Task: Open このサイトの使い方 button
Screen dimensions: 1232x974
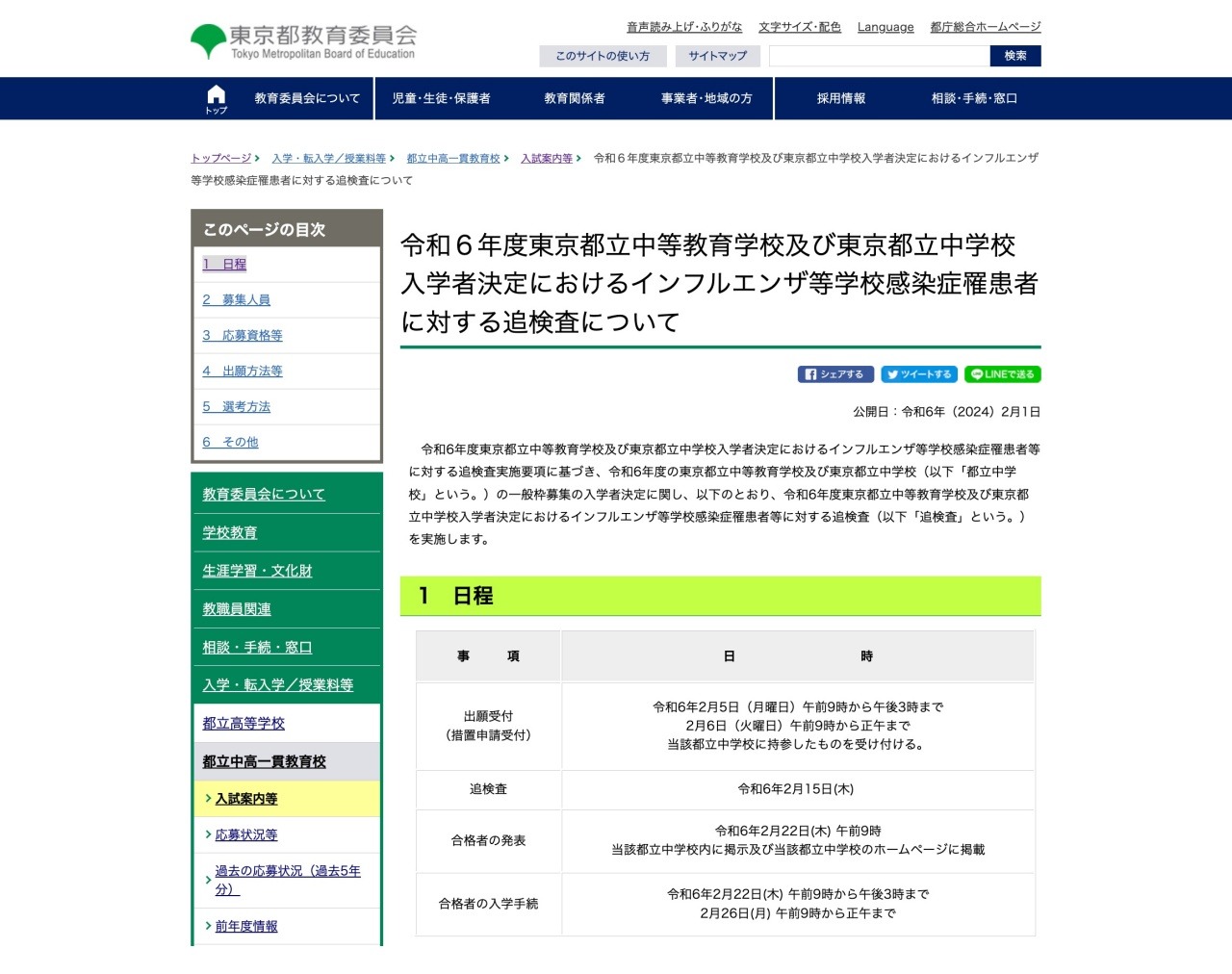Action: [603, 56]
